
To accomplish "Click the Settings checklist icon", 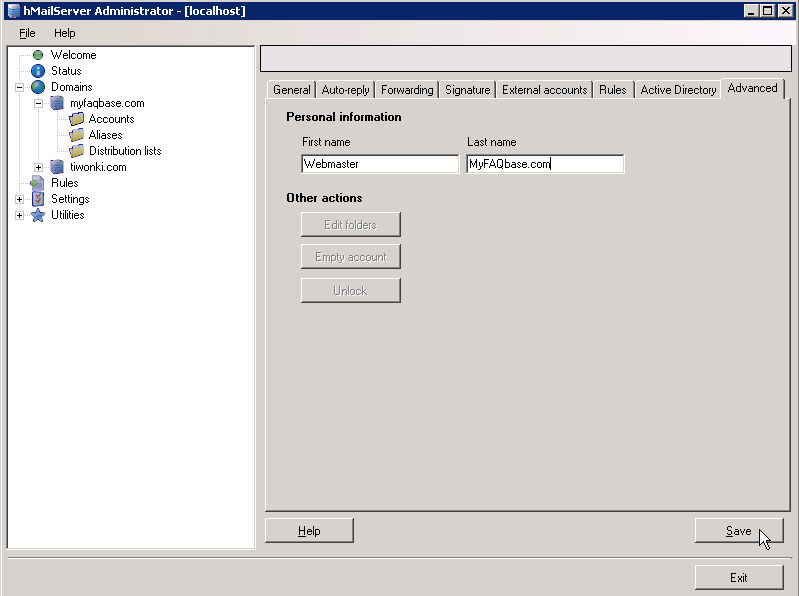I will 38,199.
